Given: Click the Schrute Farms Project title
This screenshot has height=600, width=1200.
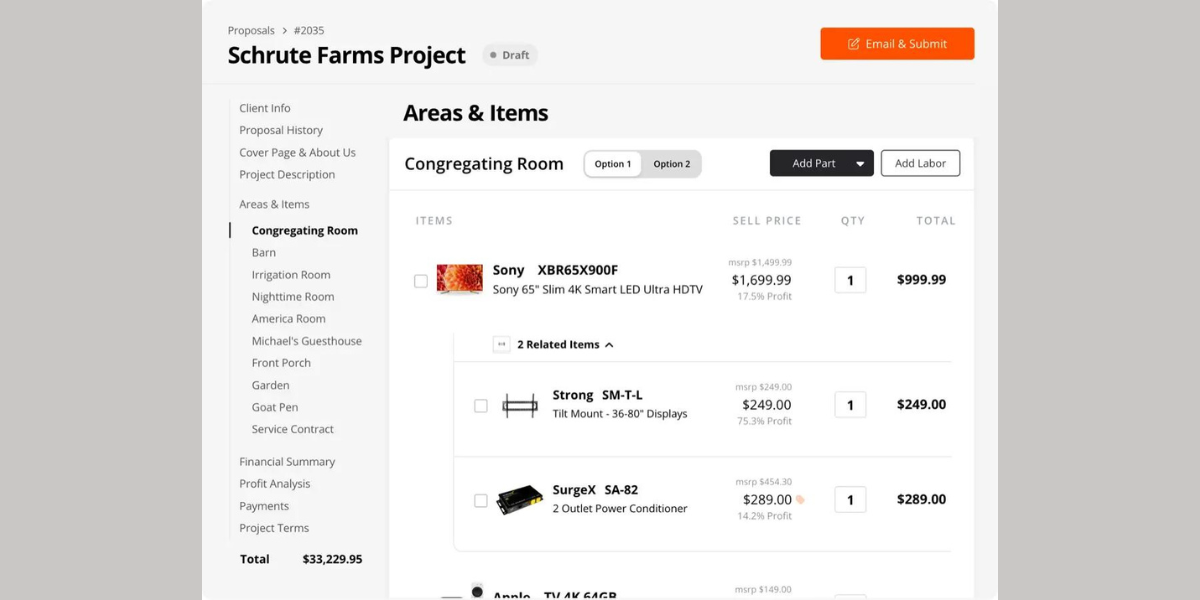Looking at the screenshot, I should point(346,55).
